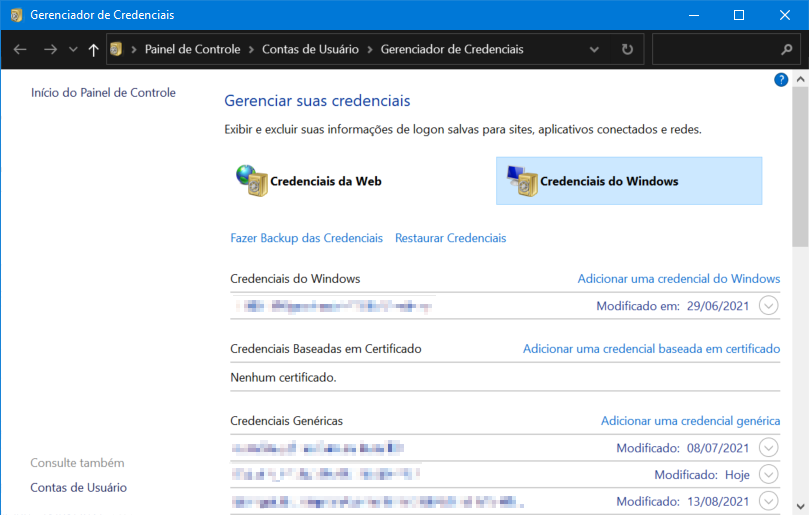Click Fazer Backup das Credenciais
This screenshot has width=809, height=515.
coord(306,238)
